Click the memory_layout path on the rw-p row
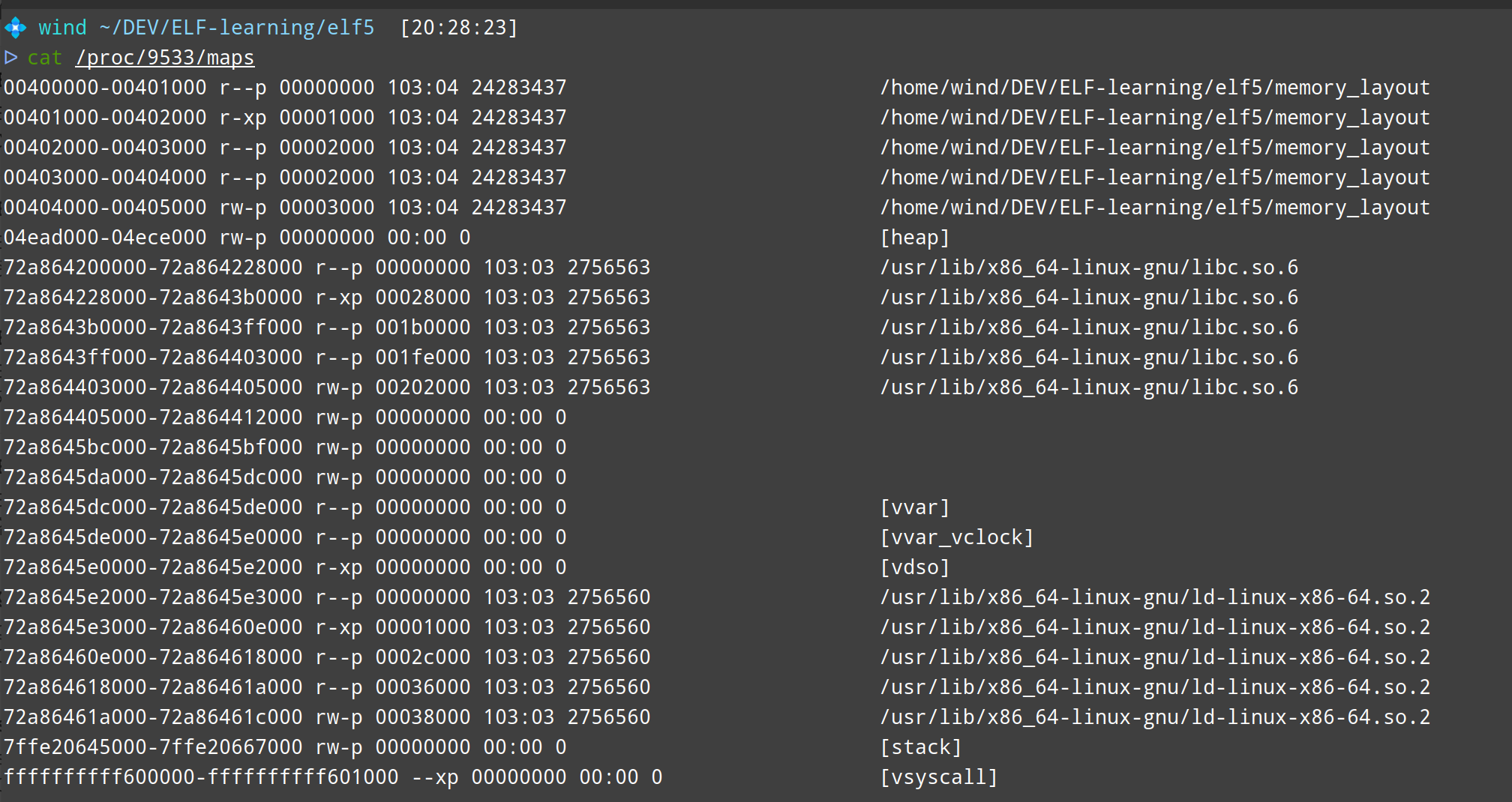This screenshot has width=1512, height=802. click(1155, 208)
